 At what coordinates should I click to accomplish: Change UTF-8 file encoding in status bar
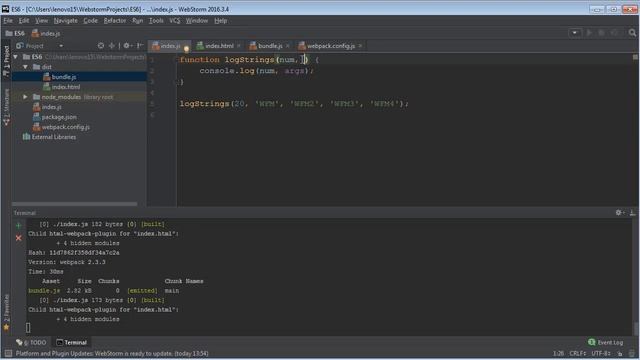coord(601,353)
